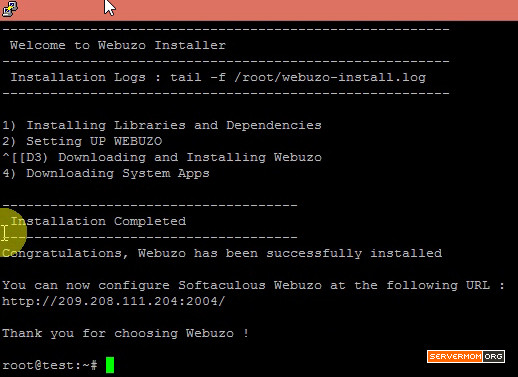This screenshot has width=518, height=377.
Task: Click the ORG part of the watermark
Action: (x=493, y=356)
